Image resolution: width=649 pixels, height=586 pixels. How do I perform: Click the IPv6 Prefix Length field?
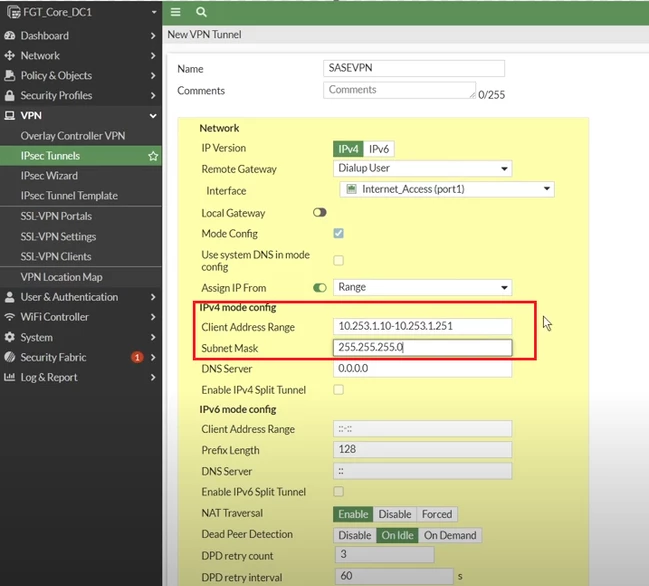tap(423, 449)
